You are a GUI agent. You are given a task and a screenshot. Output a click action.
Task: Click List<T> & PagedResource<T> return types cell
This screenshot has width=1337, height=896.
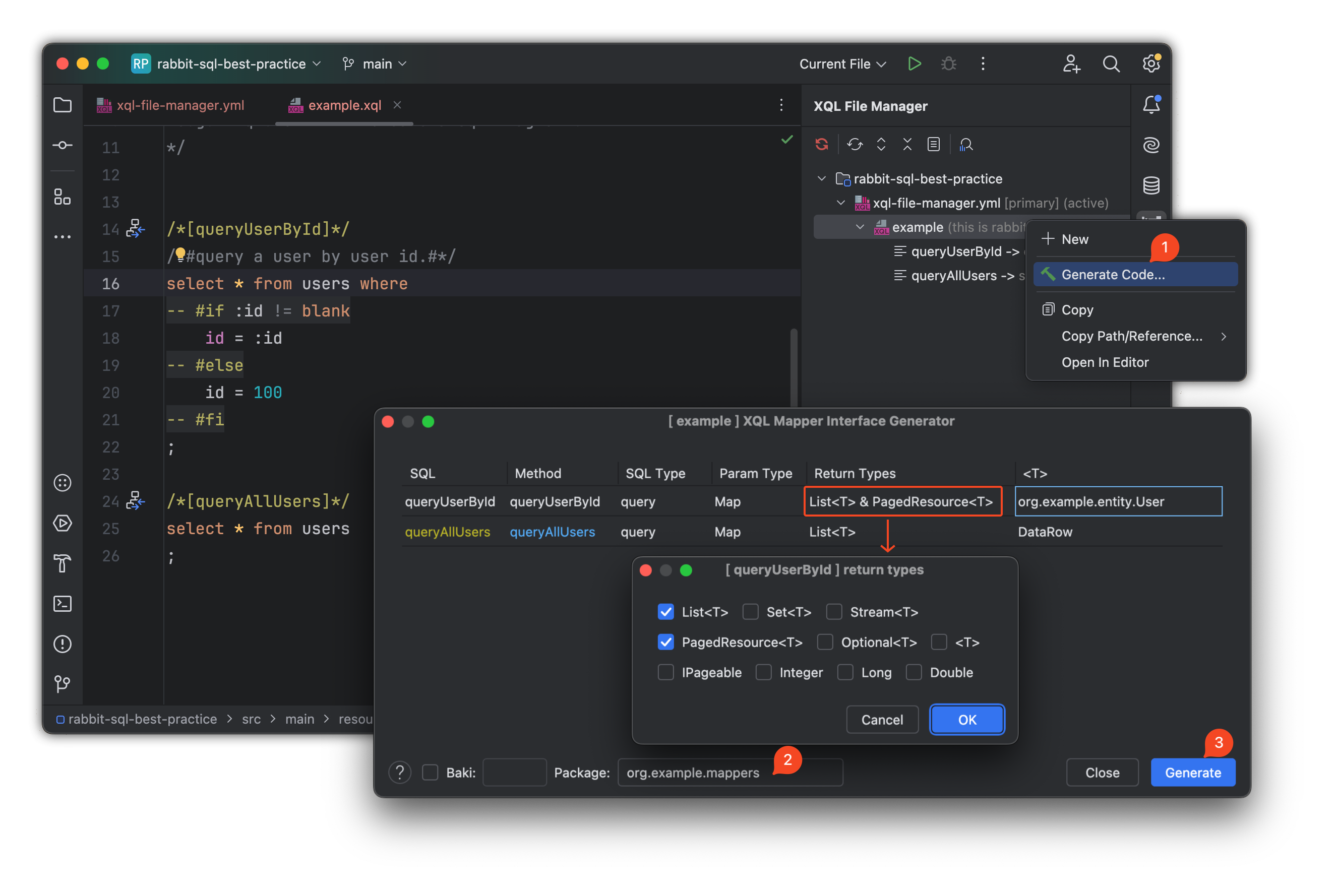point(902,501)
